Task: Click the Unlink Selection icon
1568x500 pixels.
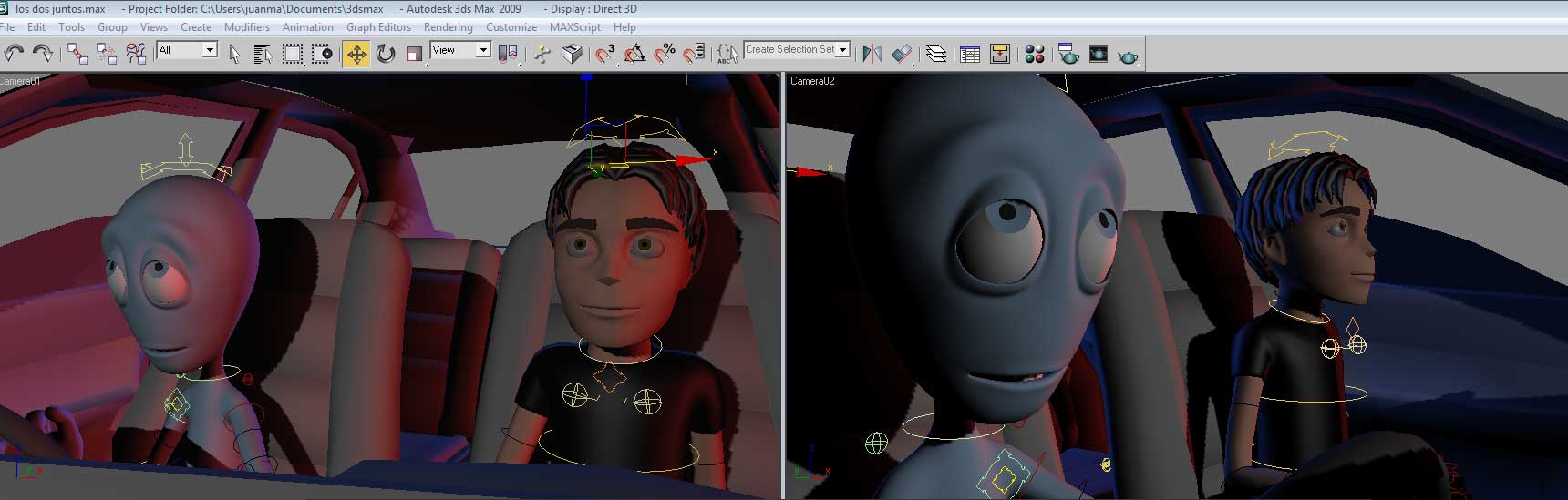Action: click(x=107, y=54)
